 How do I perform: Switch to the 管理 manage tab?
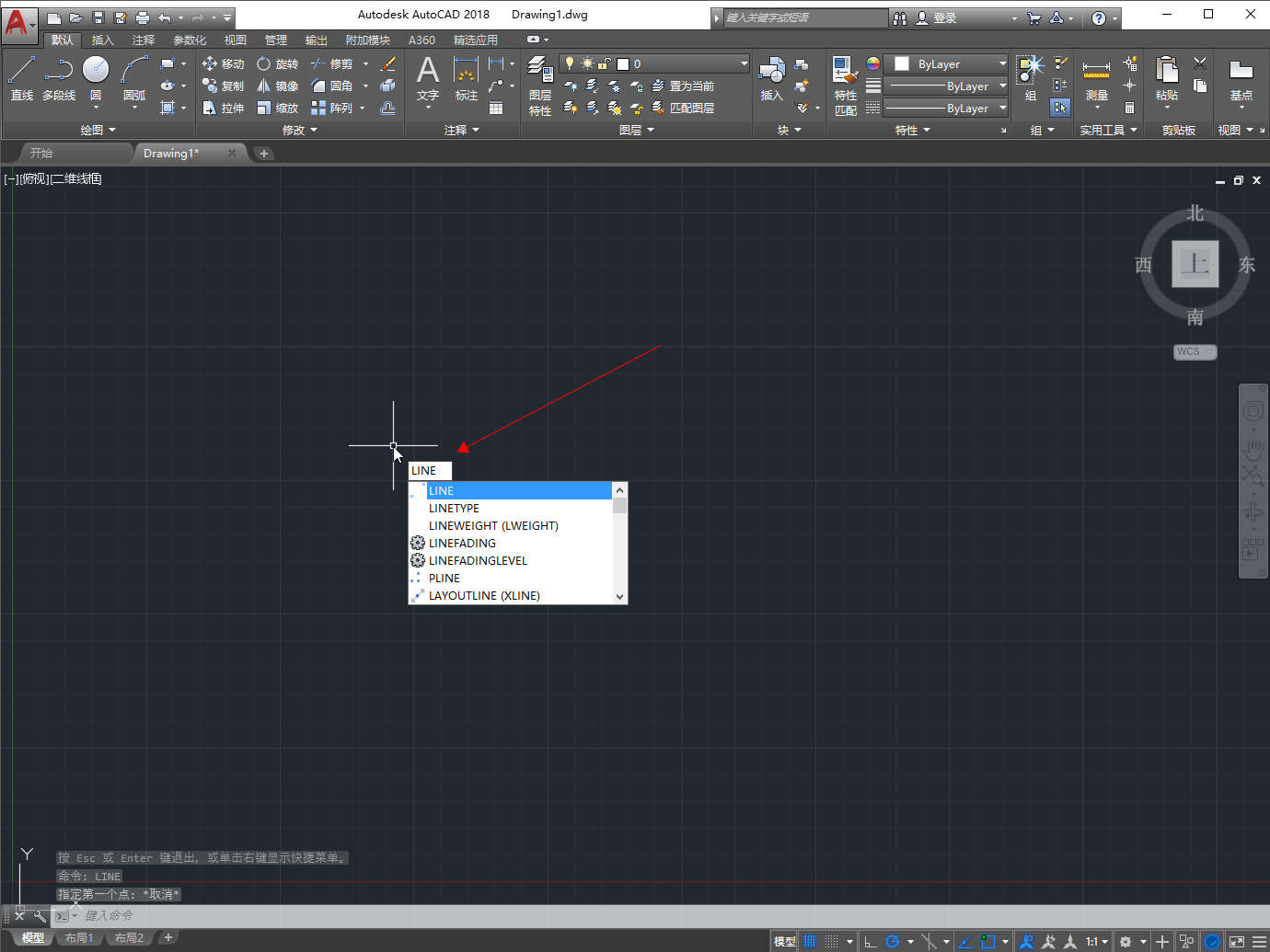tap(276, 40)
